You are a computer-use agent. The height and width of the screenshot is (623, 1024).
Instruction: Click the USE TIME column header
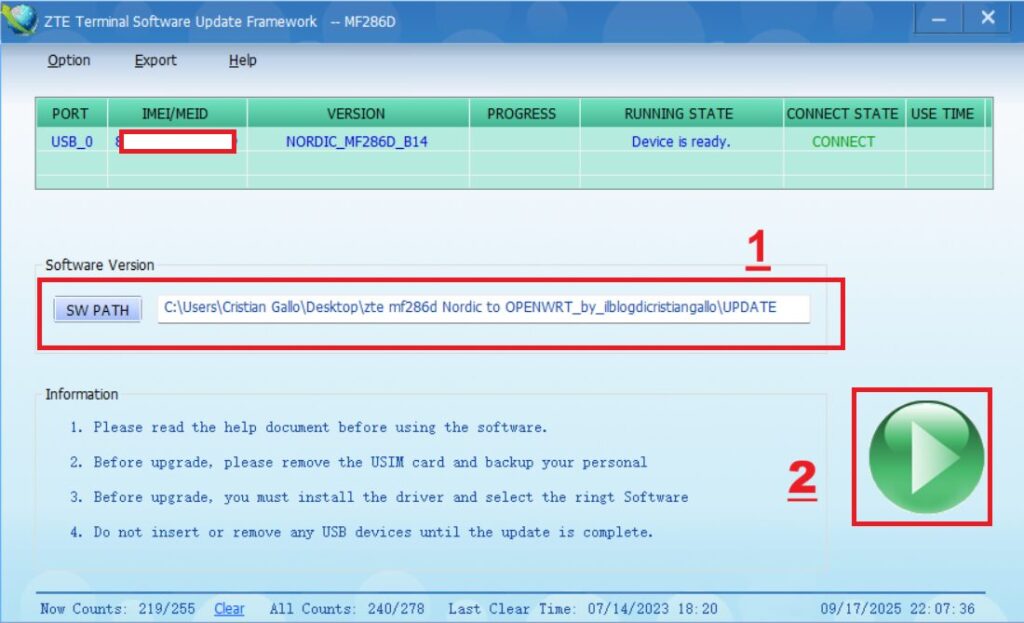942,114
